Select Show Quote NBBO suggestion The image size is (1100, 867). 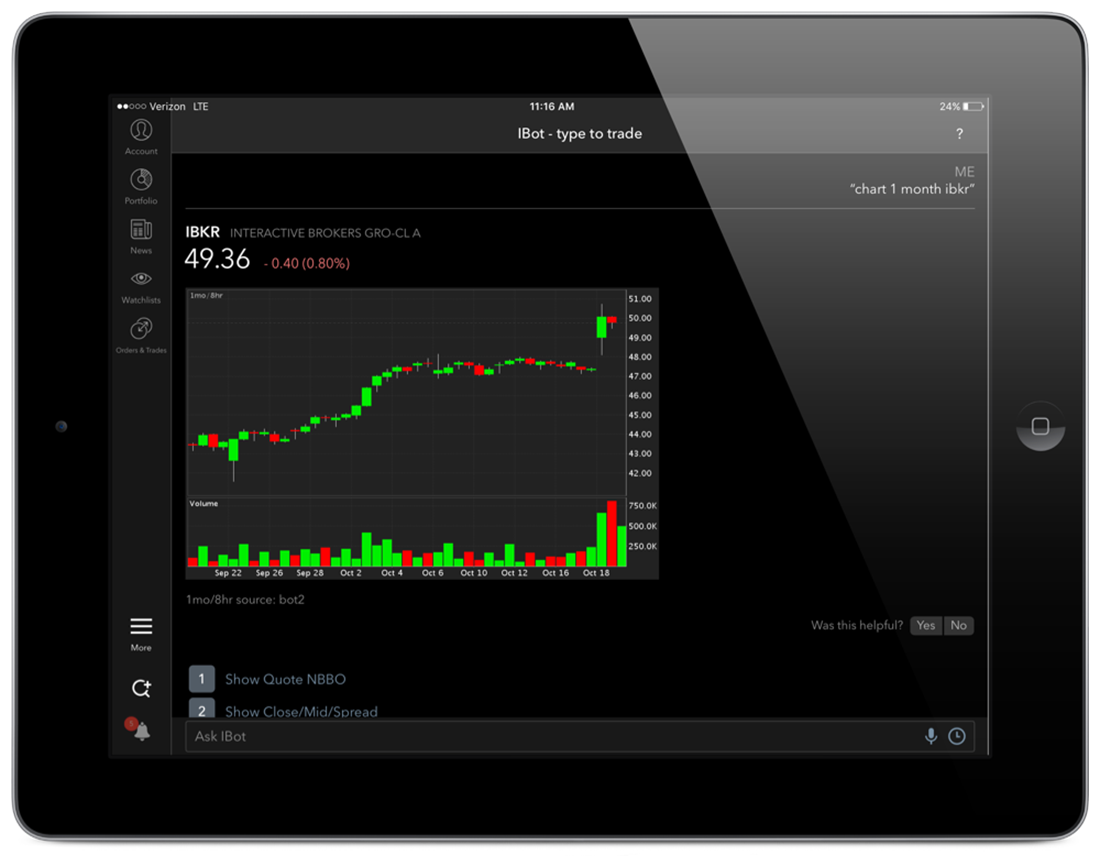coord(285,679)
